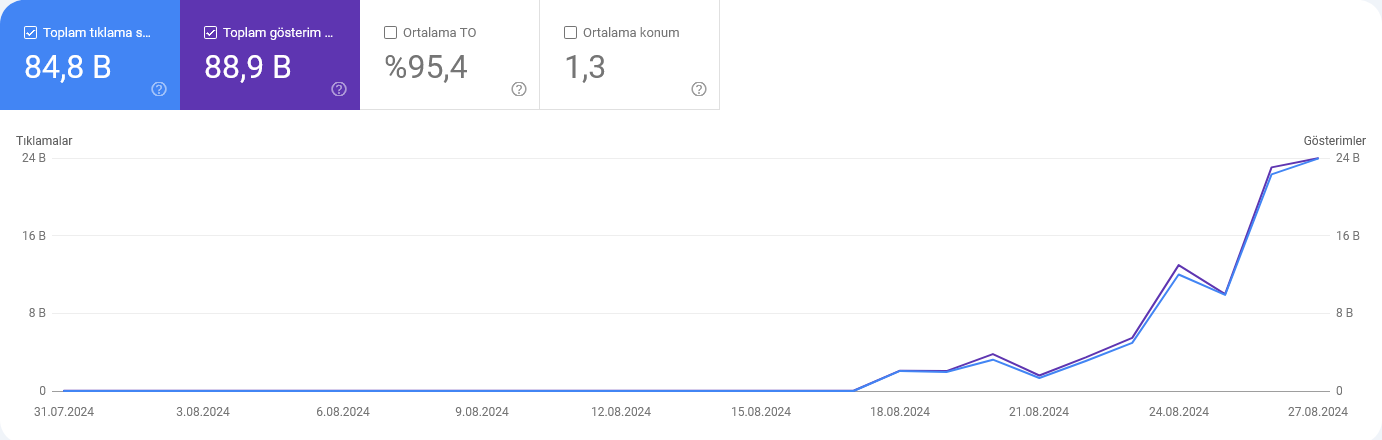Click the 12.08.2024 date label
This screenshot has height=440, width=1382.
tap(621, 412)
